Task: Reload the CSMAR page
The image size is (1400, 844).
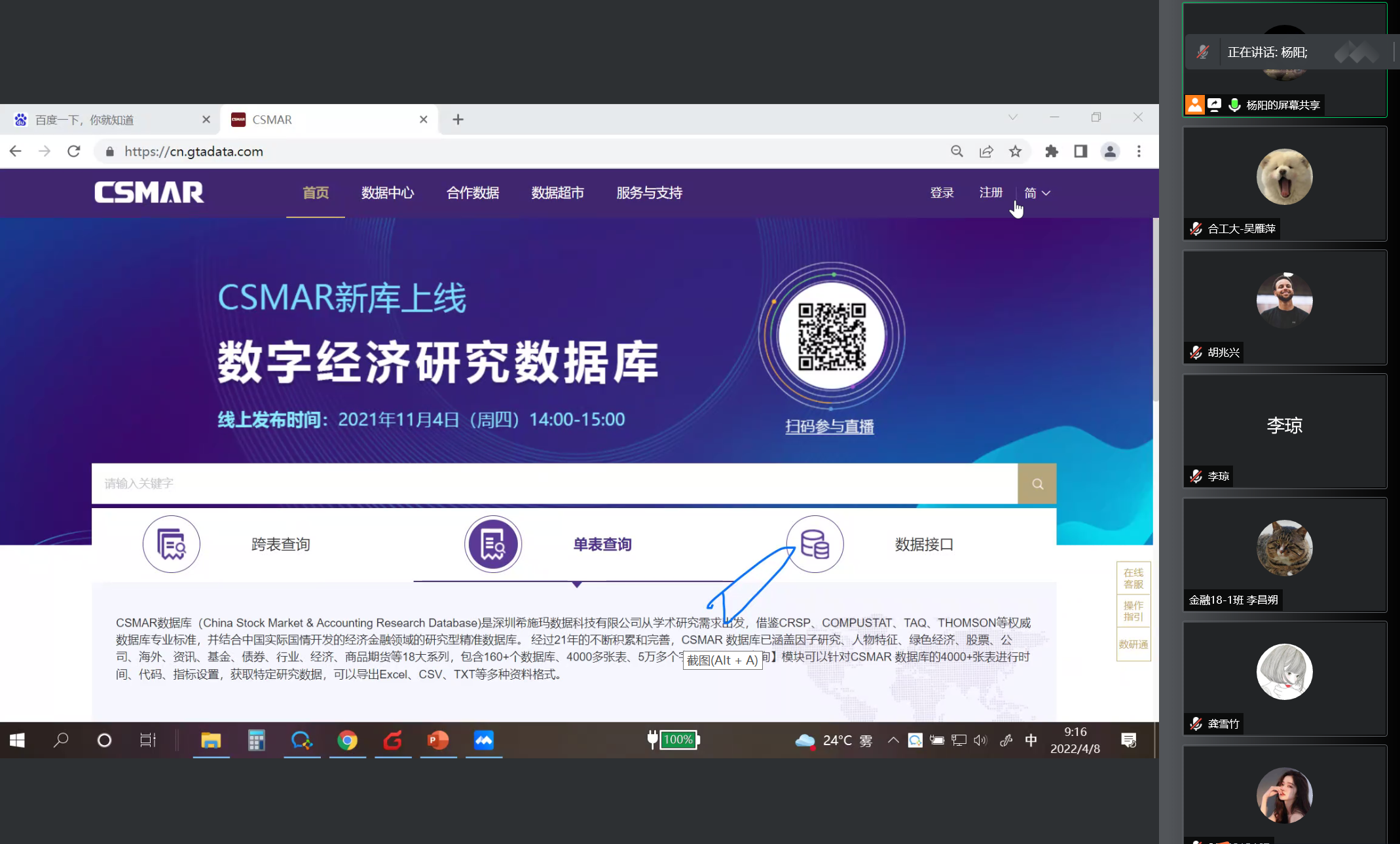Action: pos(74,151)
